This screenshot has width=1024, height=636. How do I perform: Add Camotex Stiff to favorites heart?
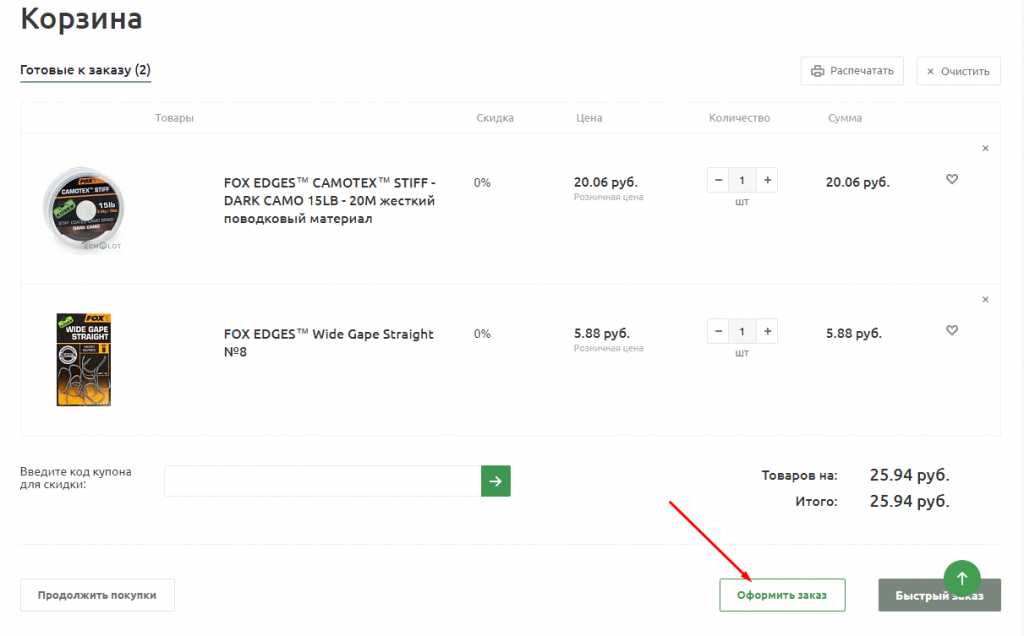(x=952, y=179)
